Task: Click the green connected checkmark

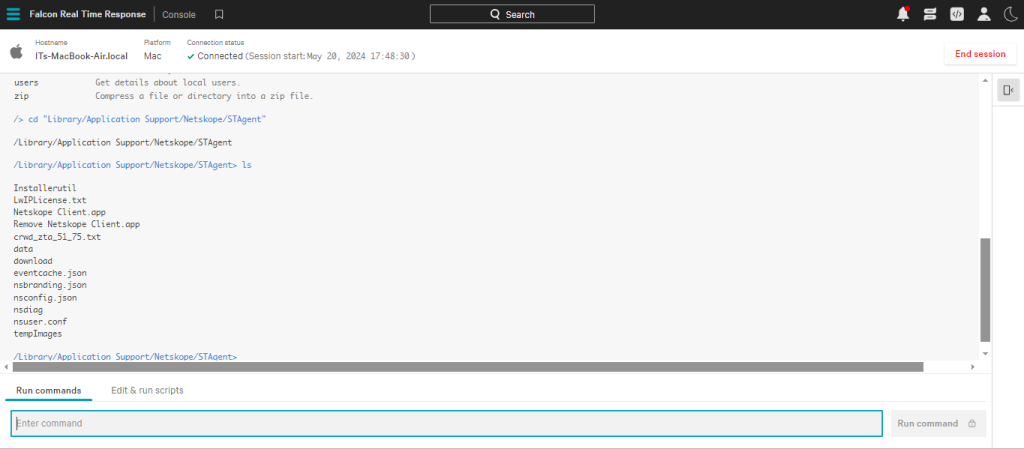Action: click(191, 56)
